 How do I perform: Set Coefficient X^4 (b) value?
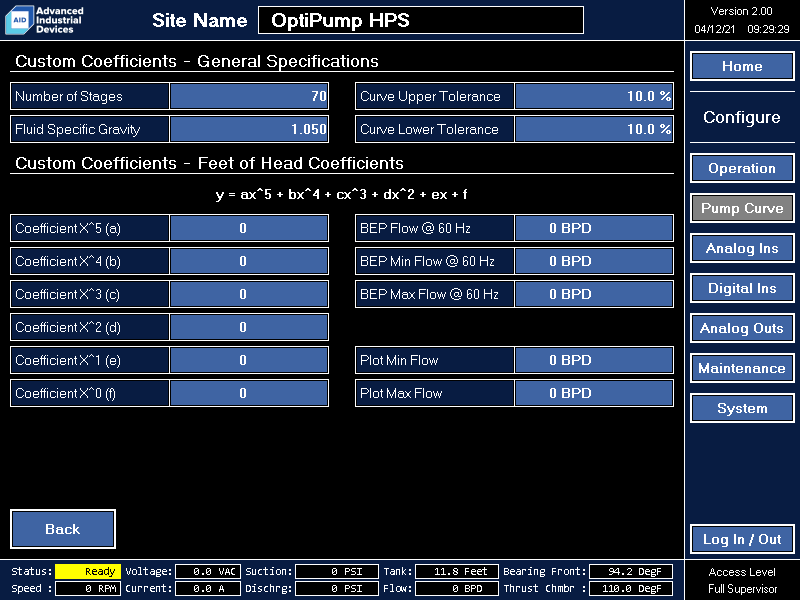tap(249, 261)
